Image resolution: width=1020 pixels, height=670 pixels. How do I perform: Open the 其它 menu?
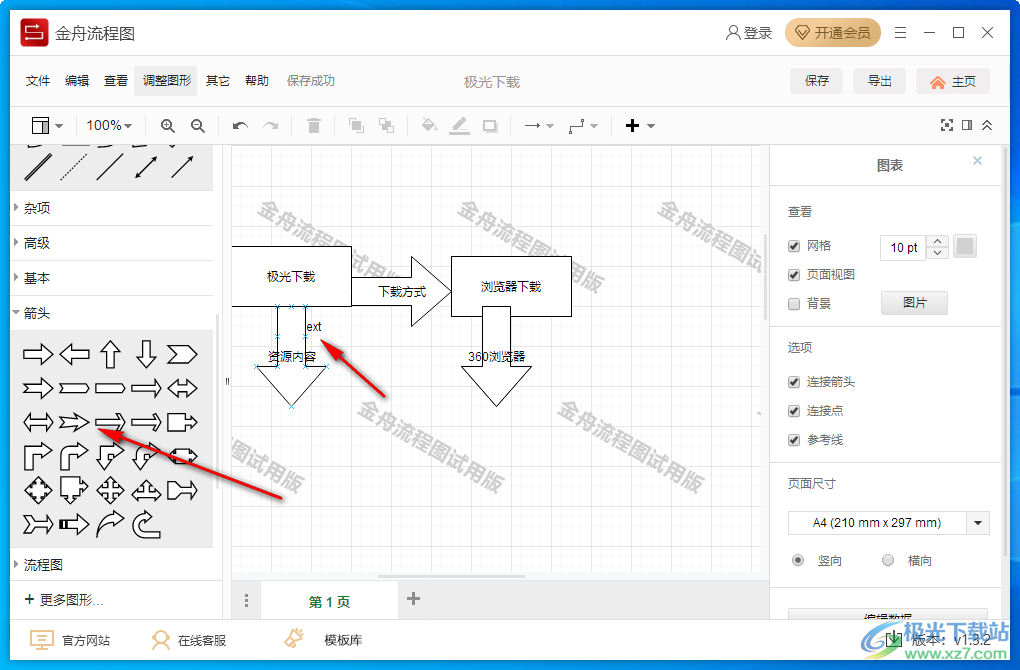[x=218, y=81]
